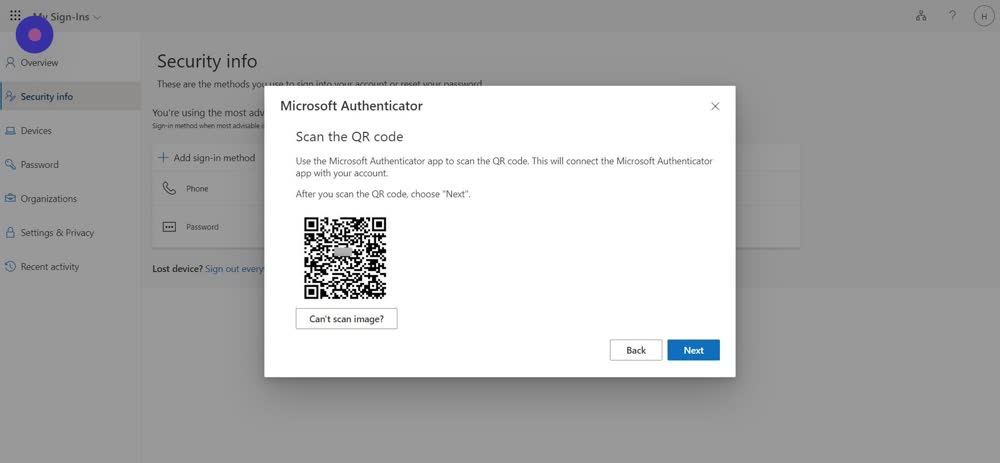Click the 'After you scan the QR code' text
The height and width of the screenshot is (463, 1000).
(x=383, y=194)
